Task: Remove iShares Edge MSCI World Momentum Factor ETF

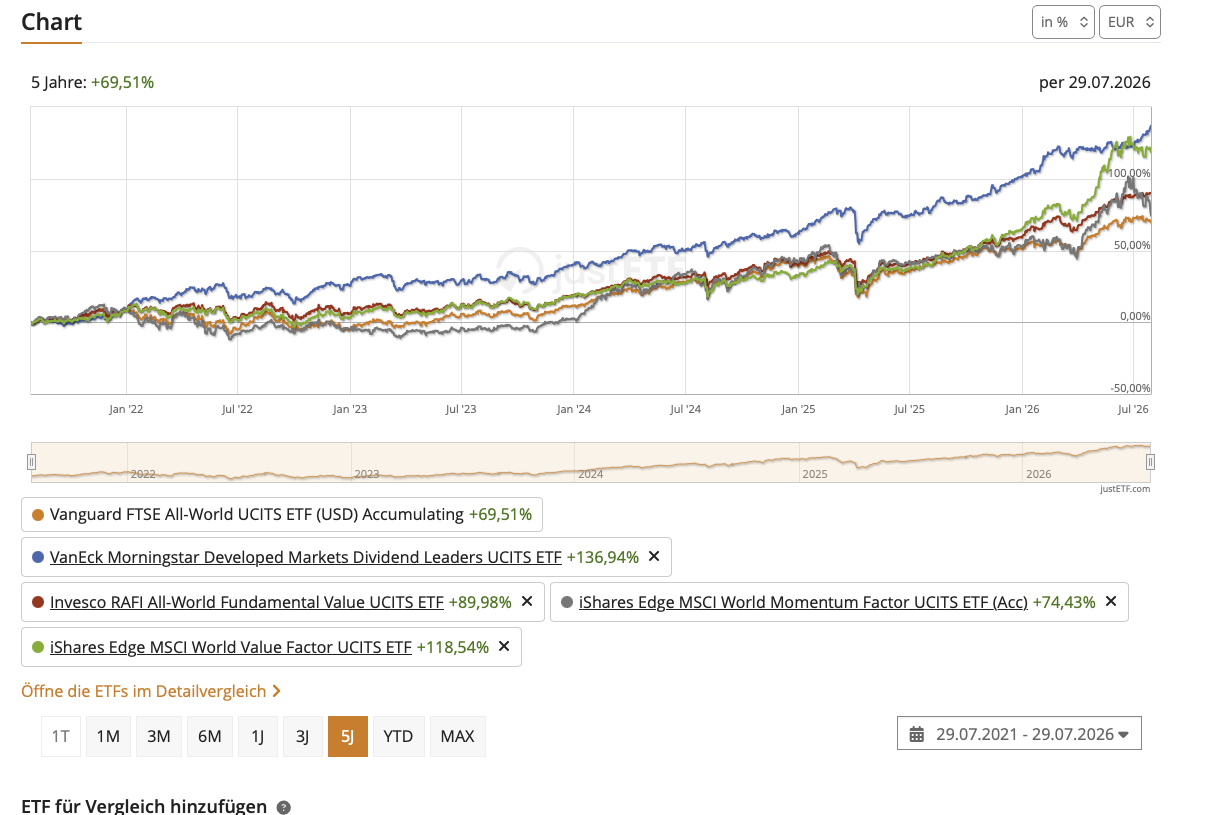Action: pos(1111,602)
